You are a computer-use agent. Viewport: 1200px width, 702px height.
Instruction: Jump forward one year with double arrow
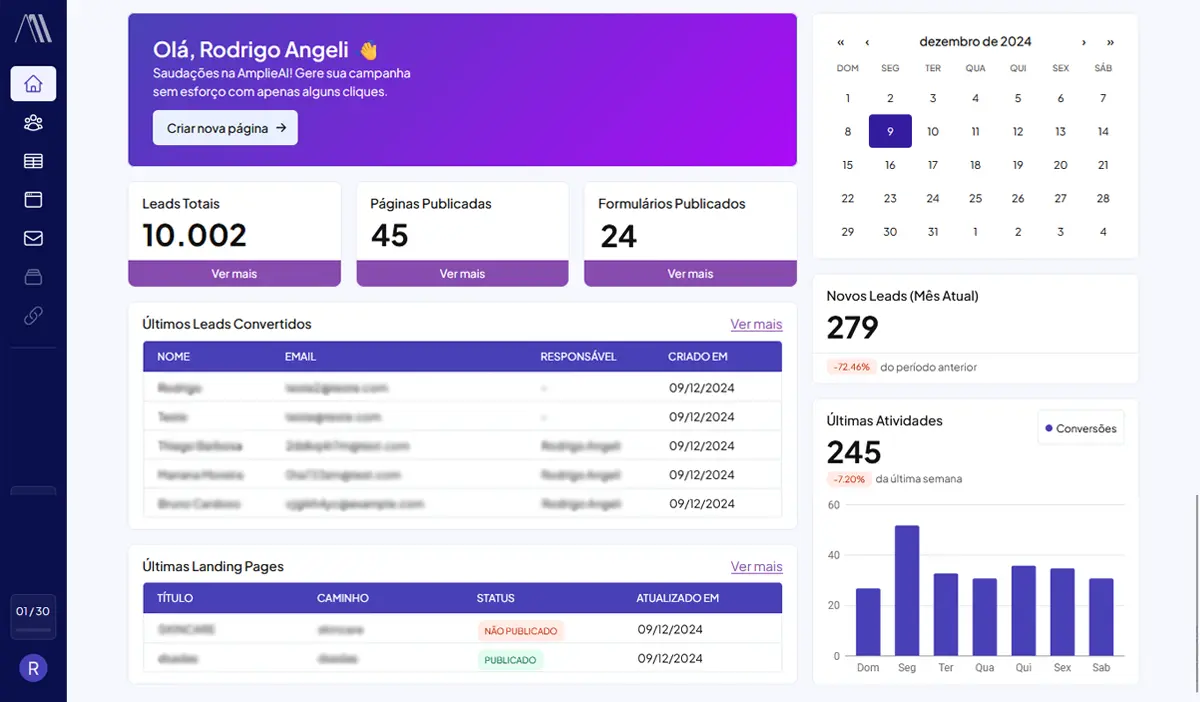pyautogui.click(x=1110, y=42)
